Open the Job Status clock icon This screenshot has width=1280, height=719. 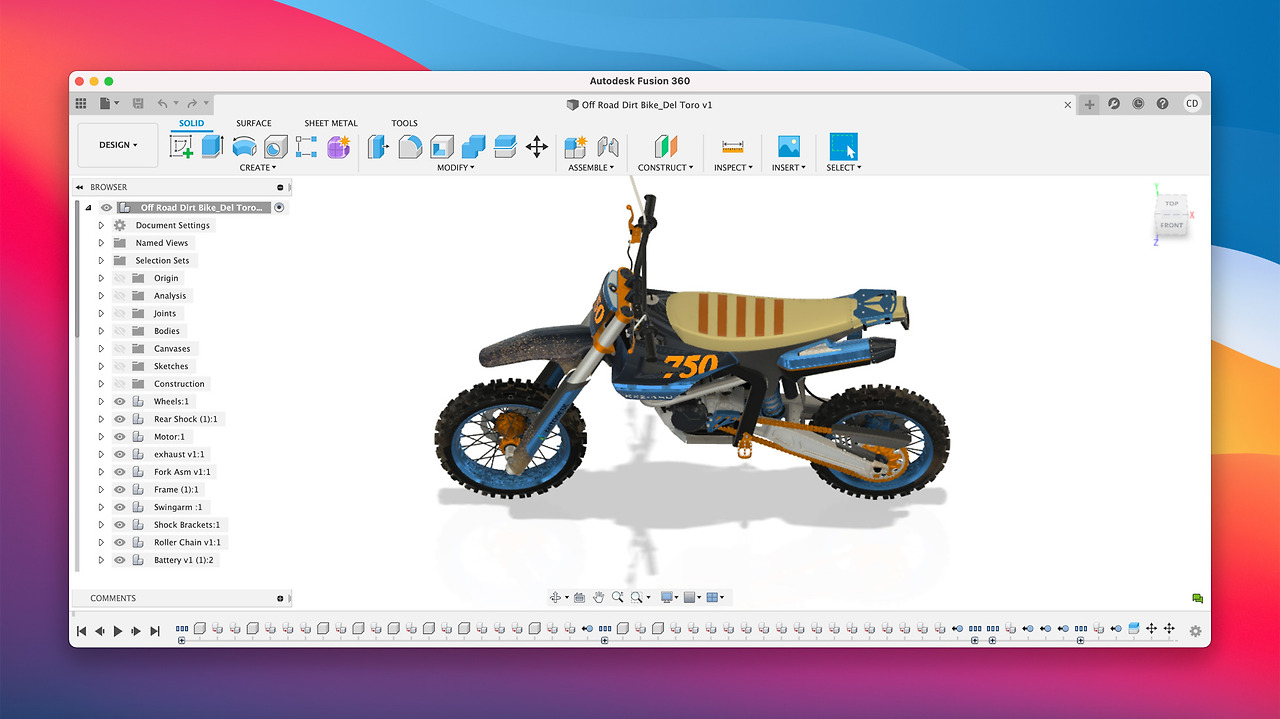pyautogui.click(x=1138, y=104)
